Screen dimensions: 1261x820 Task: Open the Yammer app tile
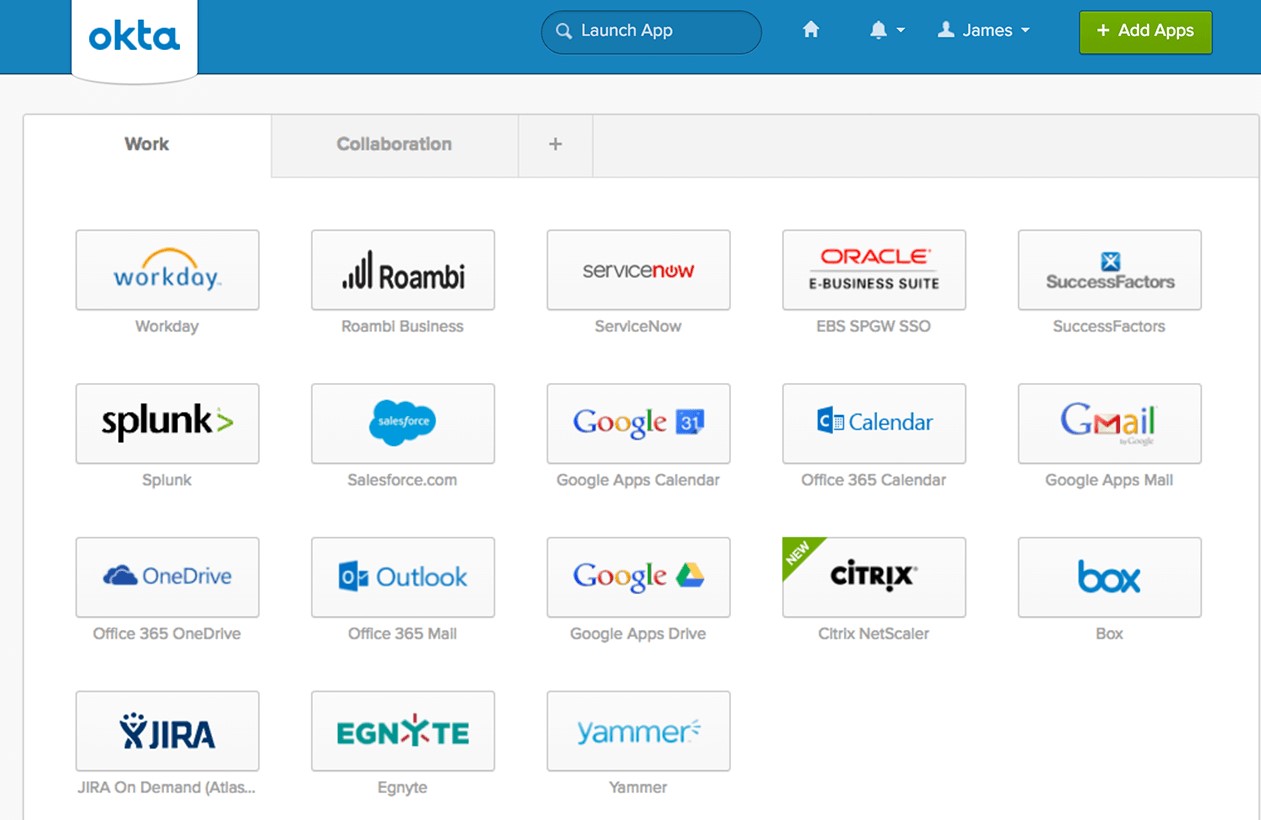point(638,731)
